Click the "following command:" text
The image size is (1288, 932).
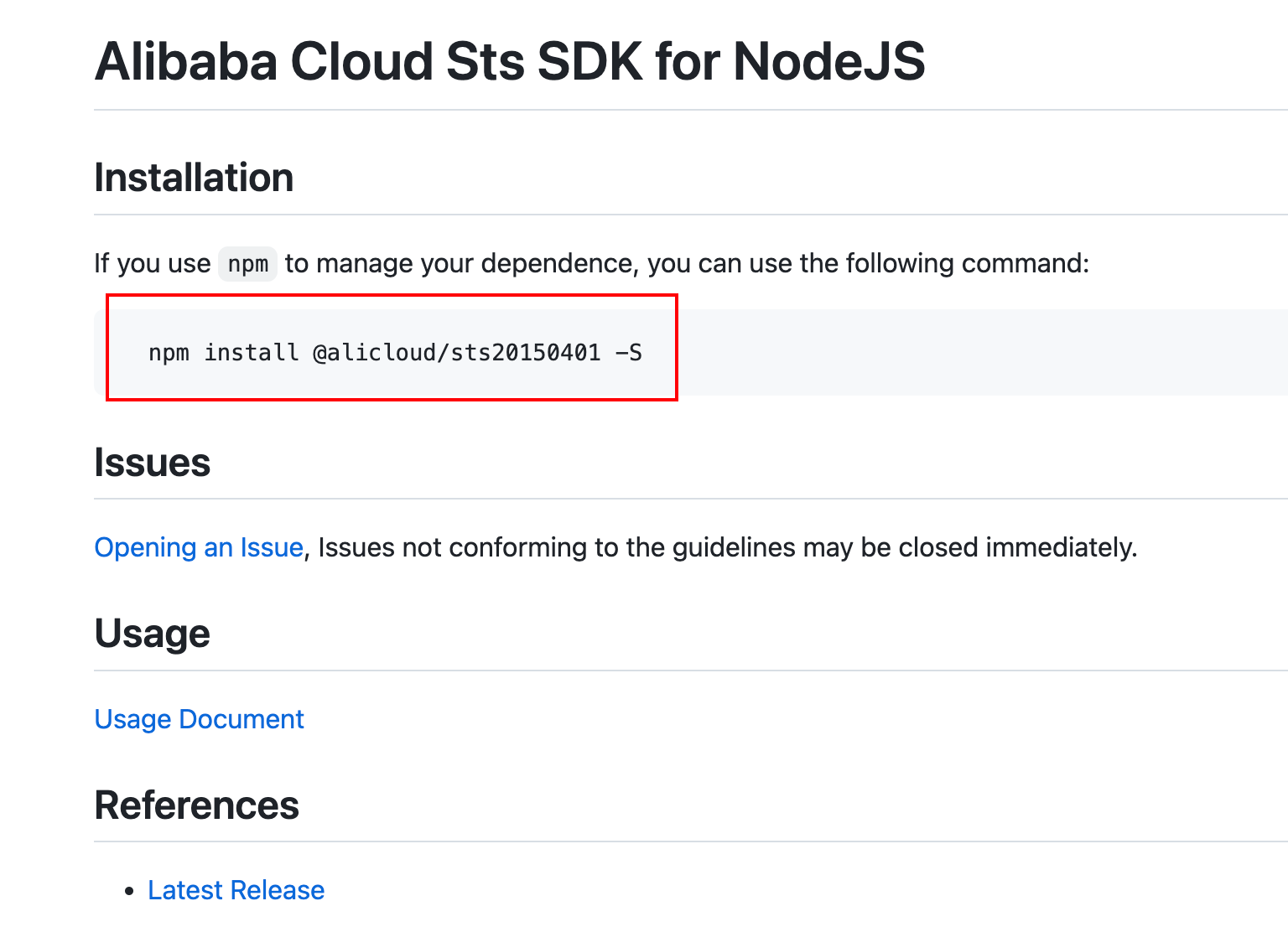click(x=967, y=264)
